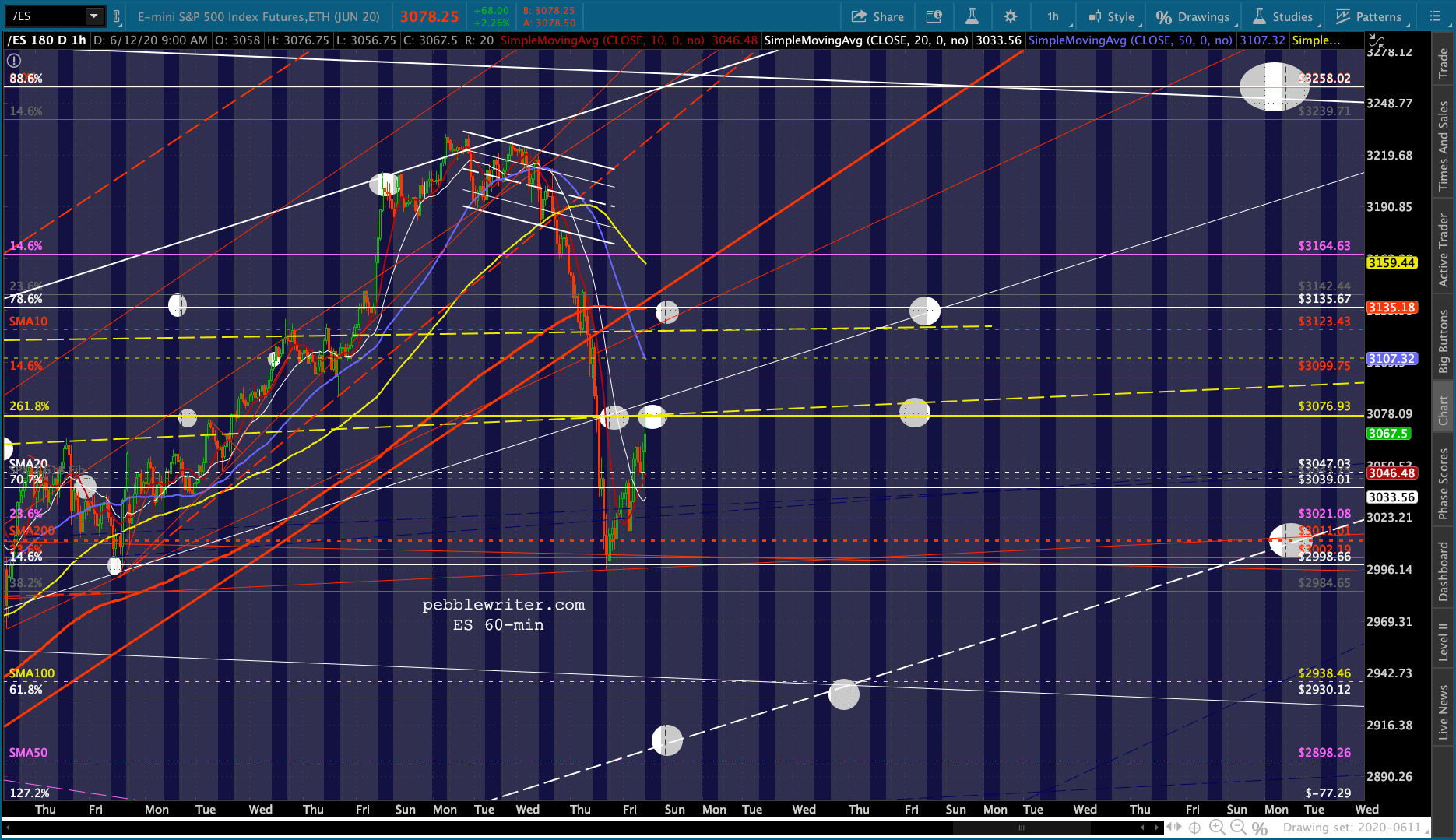Click the collapse price axis icon
Image resolution: width=1456 pixels, height=840 pixels.
(x=1377, y=40)
